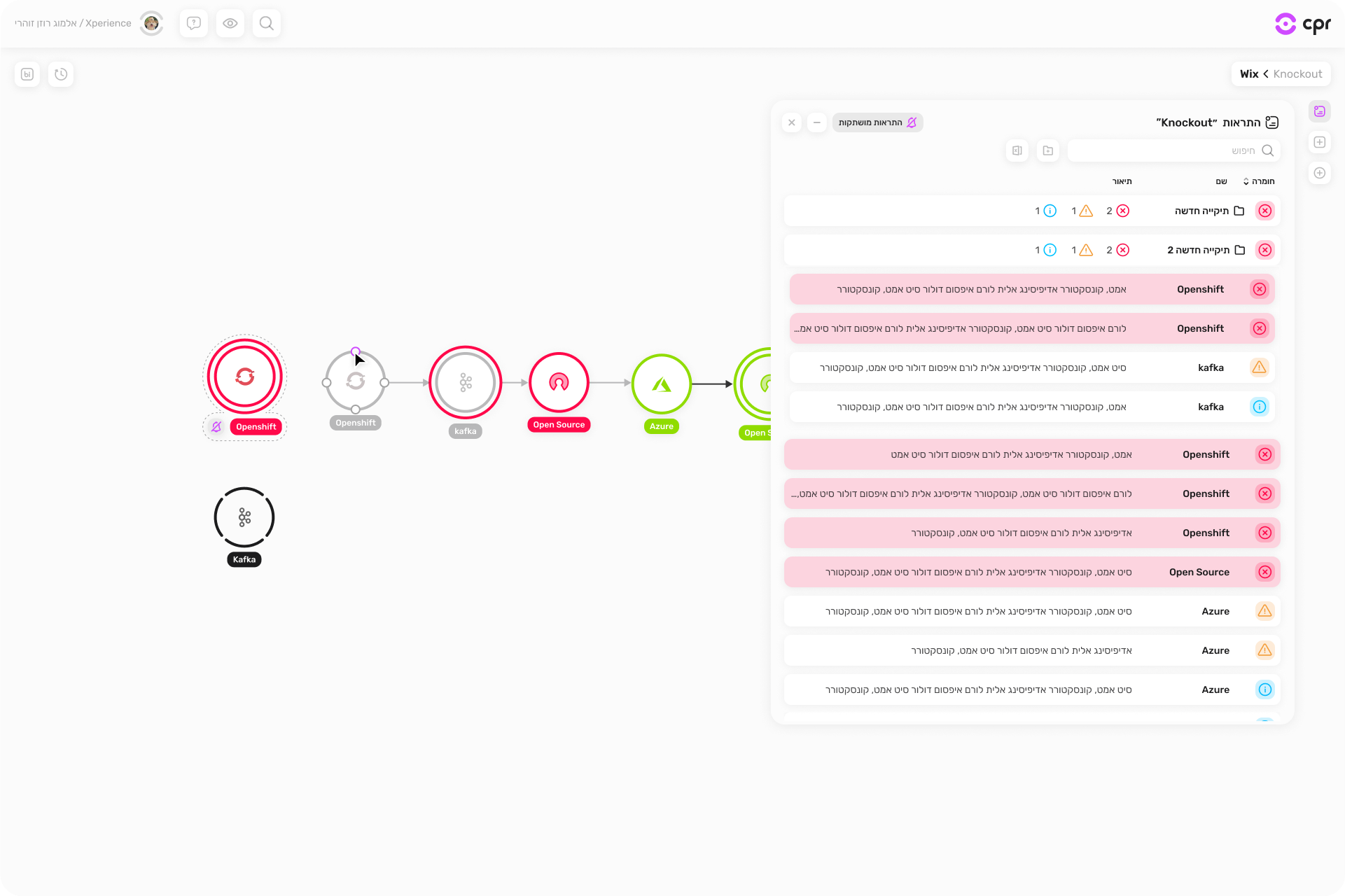Click the column layout icon beside search
The width and height of the screenshot is (1345, 896).
coord(1017,150)
